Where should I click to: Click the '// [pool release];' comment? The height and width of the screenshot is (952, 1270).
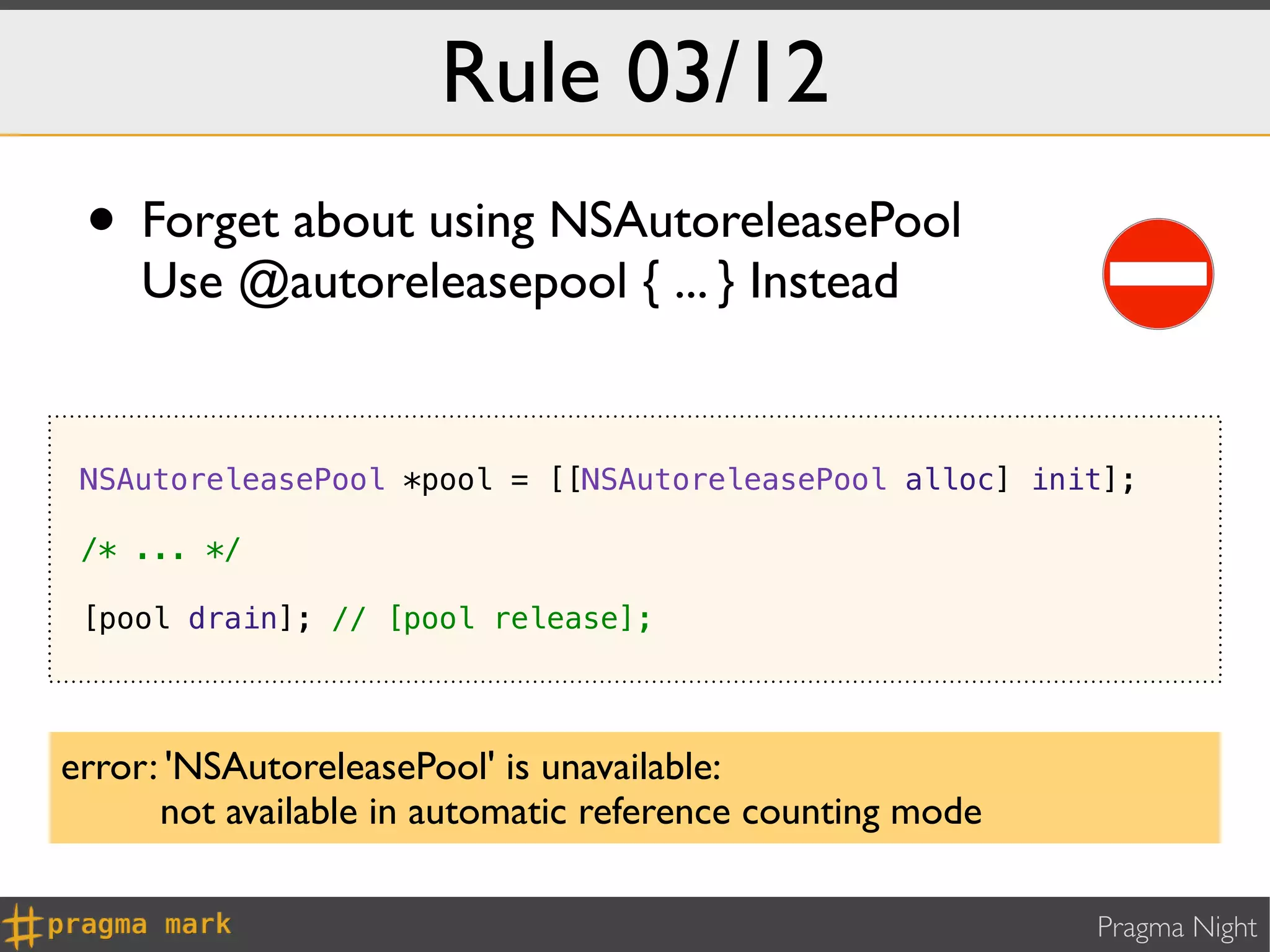[x=492, y=619]
